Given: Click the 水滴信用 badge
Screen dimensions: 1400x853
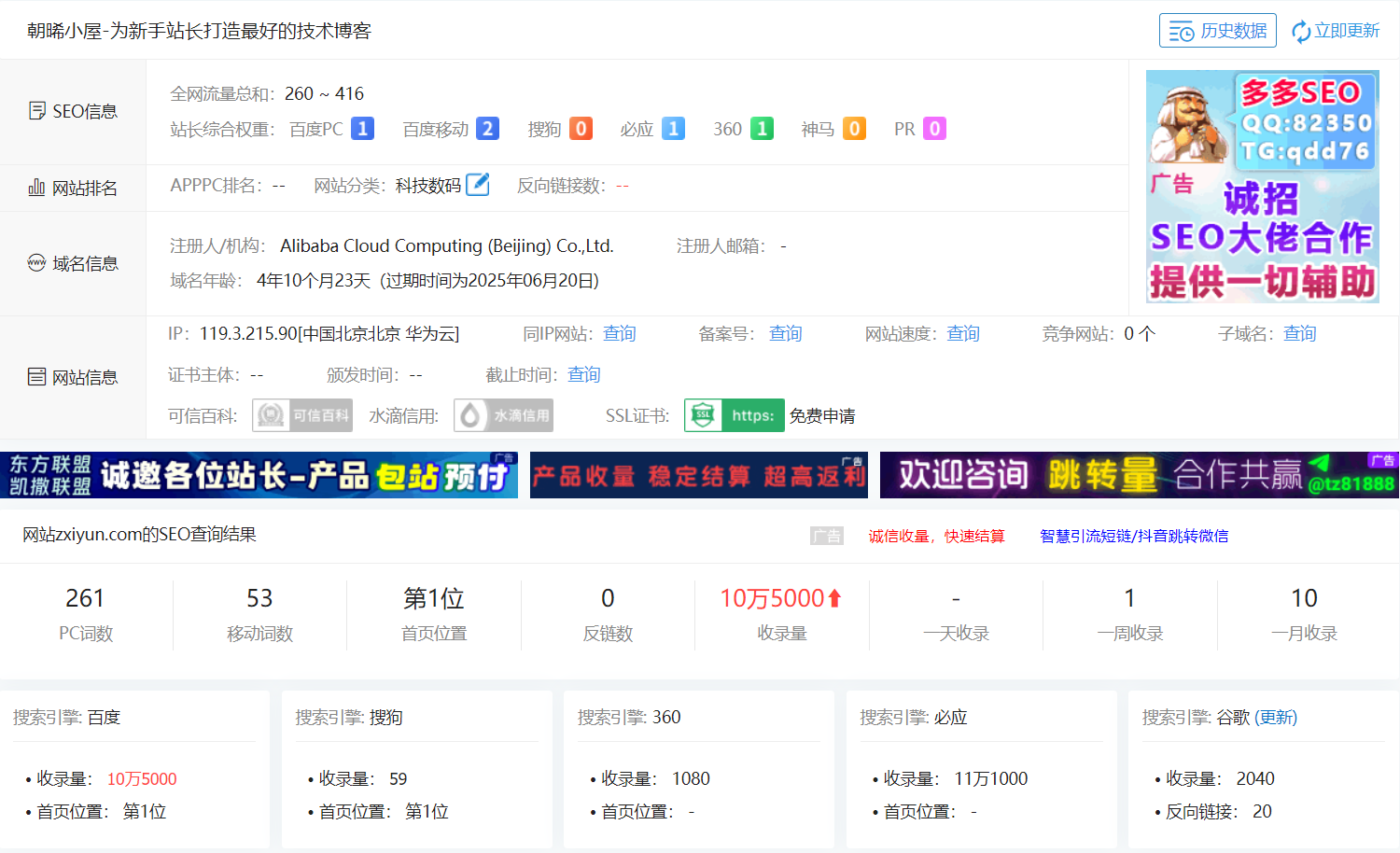Looking at the screenshot, I should coord(503,414).
